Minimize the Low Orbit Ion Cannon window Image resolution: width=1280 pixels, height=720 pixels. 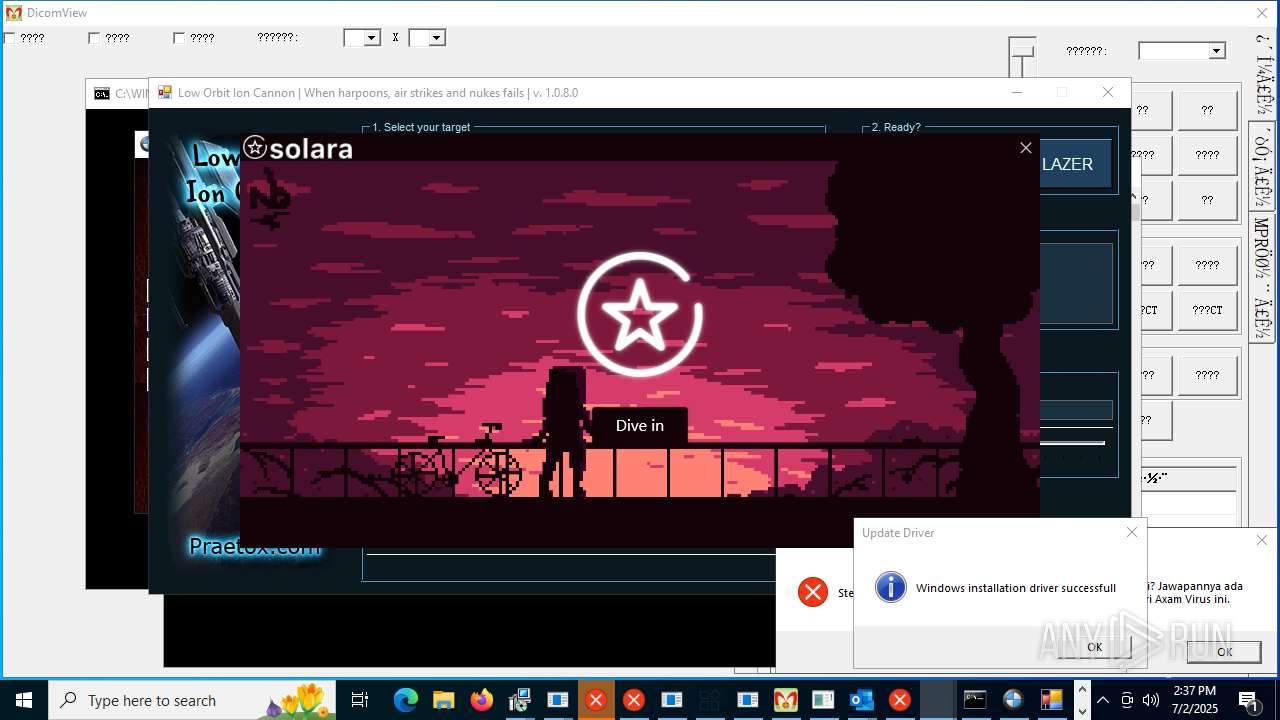(x=1017, y=92)
